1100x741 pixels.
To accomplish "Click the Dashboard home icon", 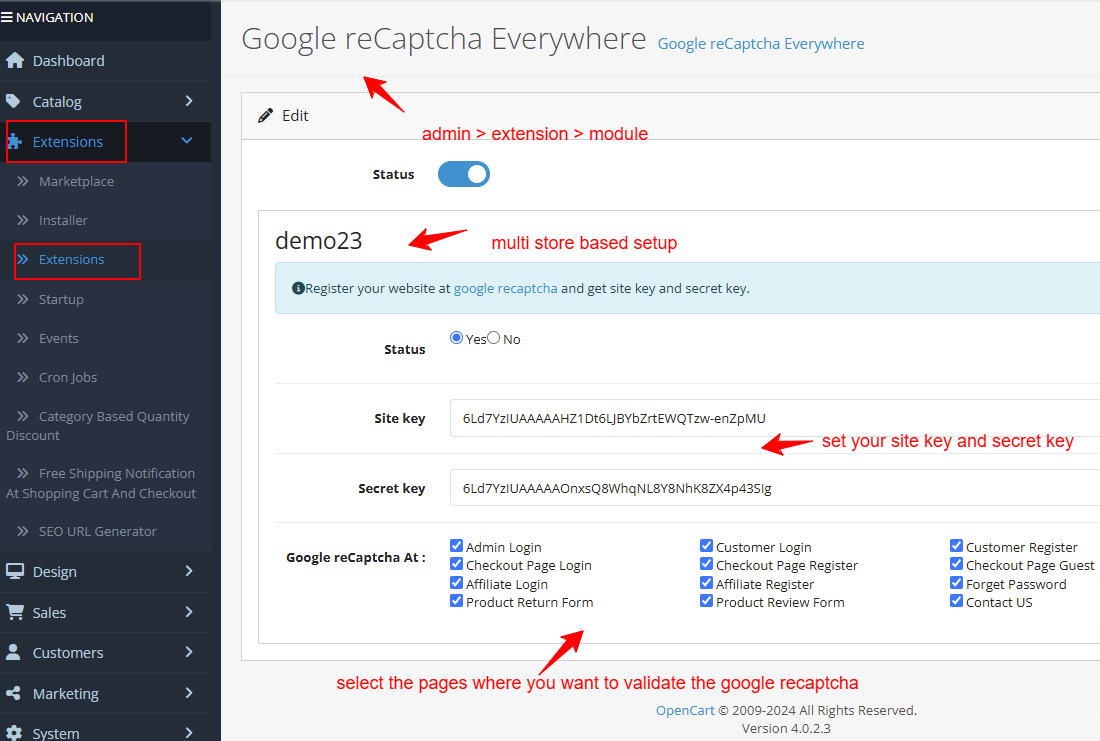I will (15, 61).
